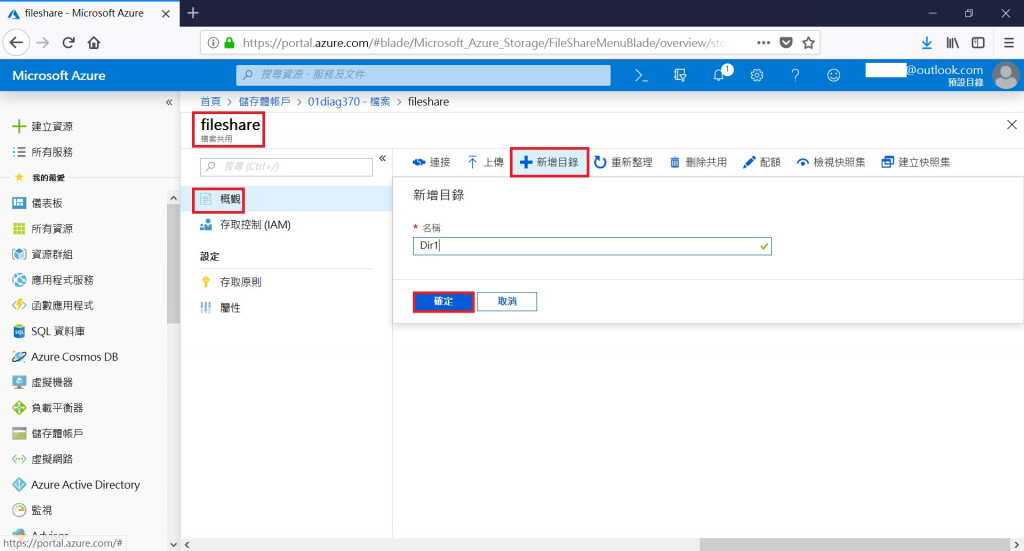
Task: Collapse the fileshare blade menu chevron
Action: coord(383,159)
